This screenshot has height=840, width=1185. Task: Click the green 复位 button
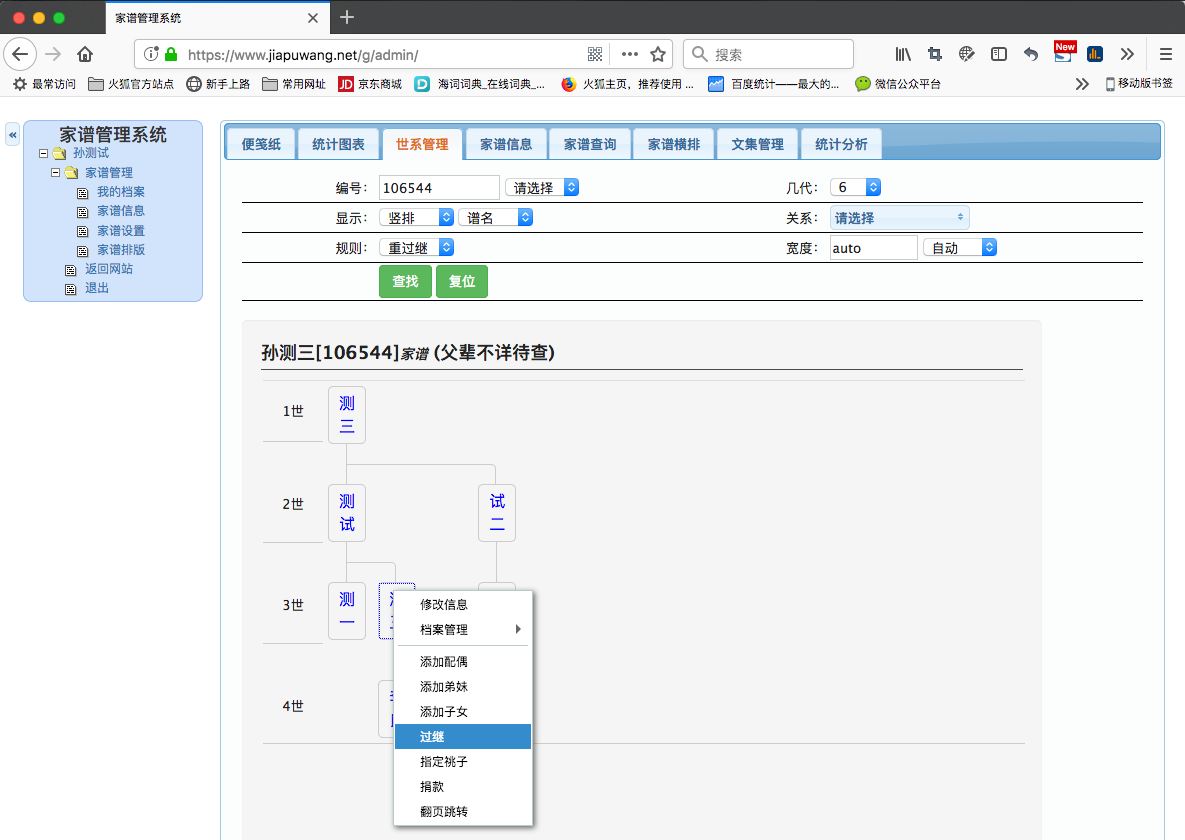pyautogui.click(x=462, y=281)
